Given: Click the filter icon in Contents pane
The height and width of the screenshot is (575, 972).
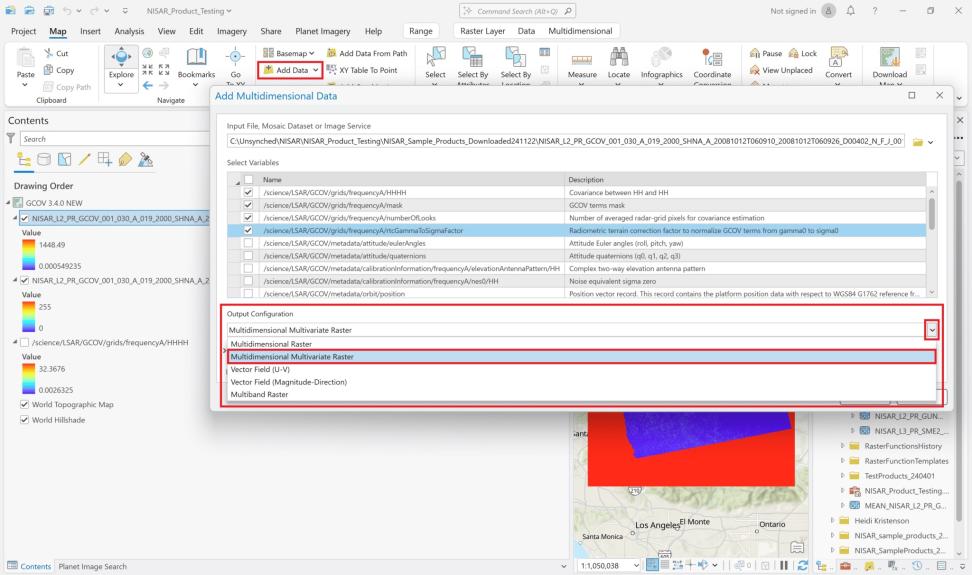Looking at the screenshot, I should [11, 138].
